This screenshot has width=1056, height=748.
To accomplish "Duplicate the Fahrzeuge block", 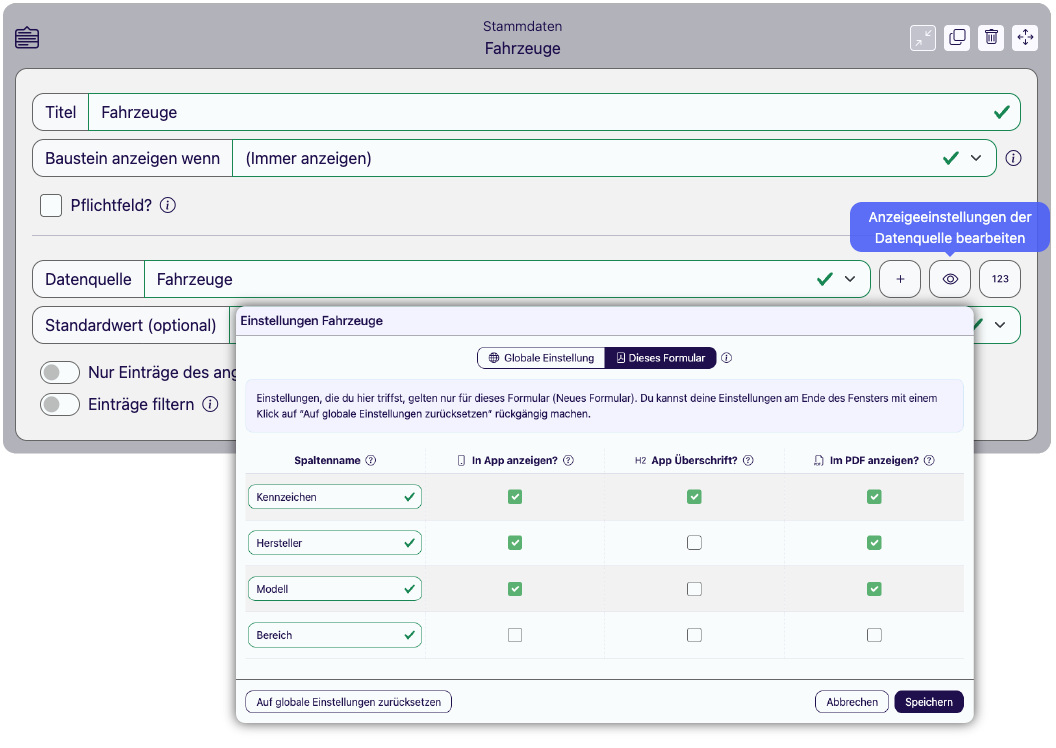I will click(957, 37).
